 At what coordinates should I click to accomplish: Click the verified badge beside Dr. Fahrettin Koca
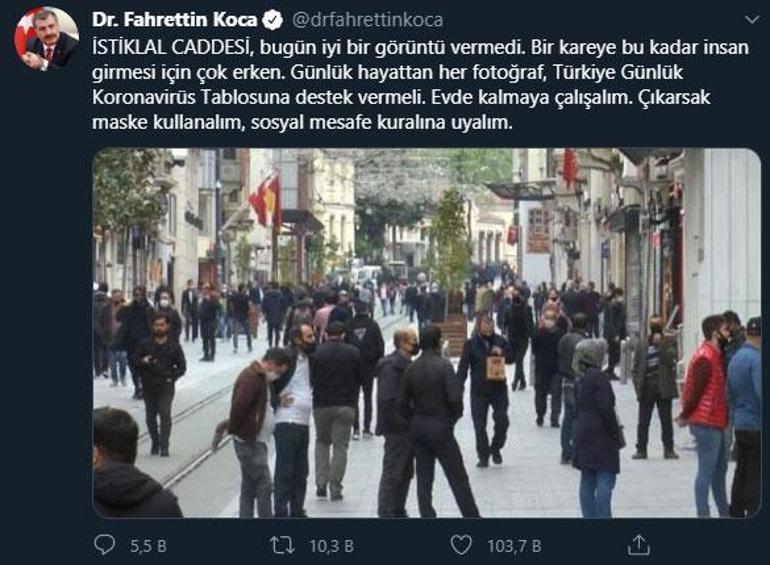click(x=273, y=20)
